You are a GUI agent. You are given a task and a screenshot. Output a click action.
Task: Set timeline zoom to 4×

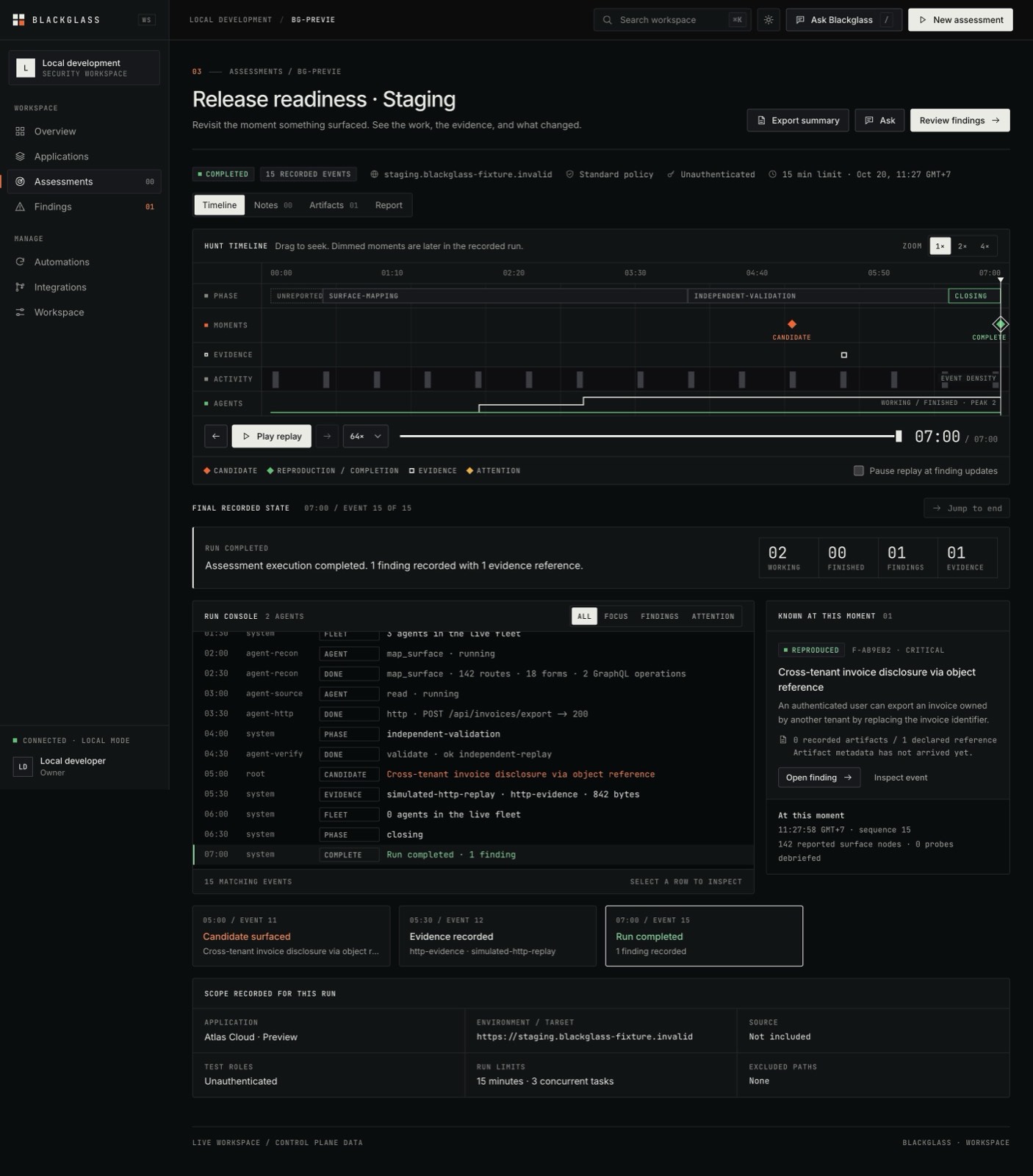pyautogui.click(x=985, y=246)
